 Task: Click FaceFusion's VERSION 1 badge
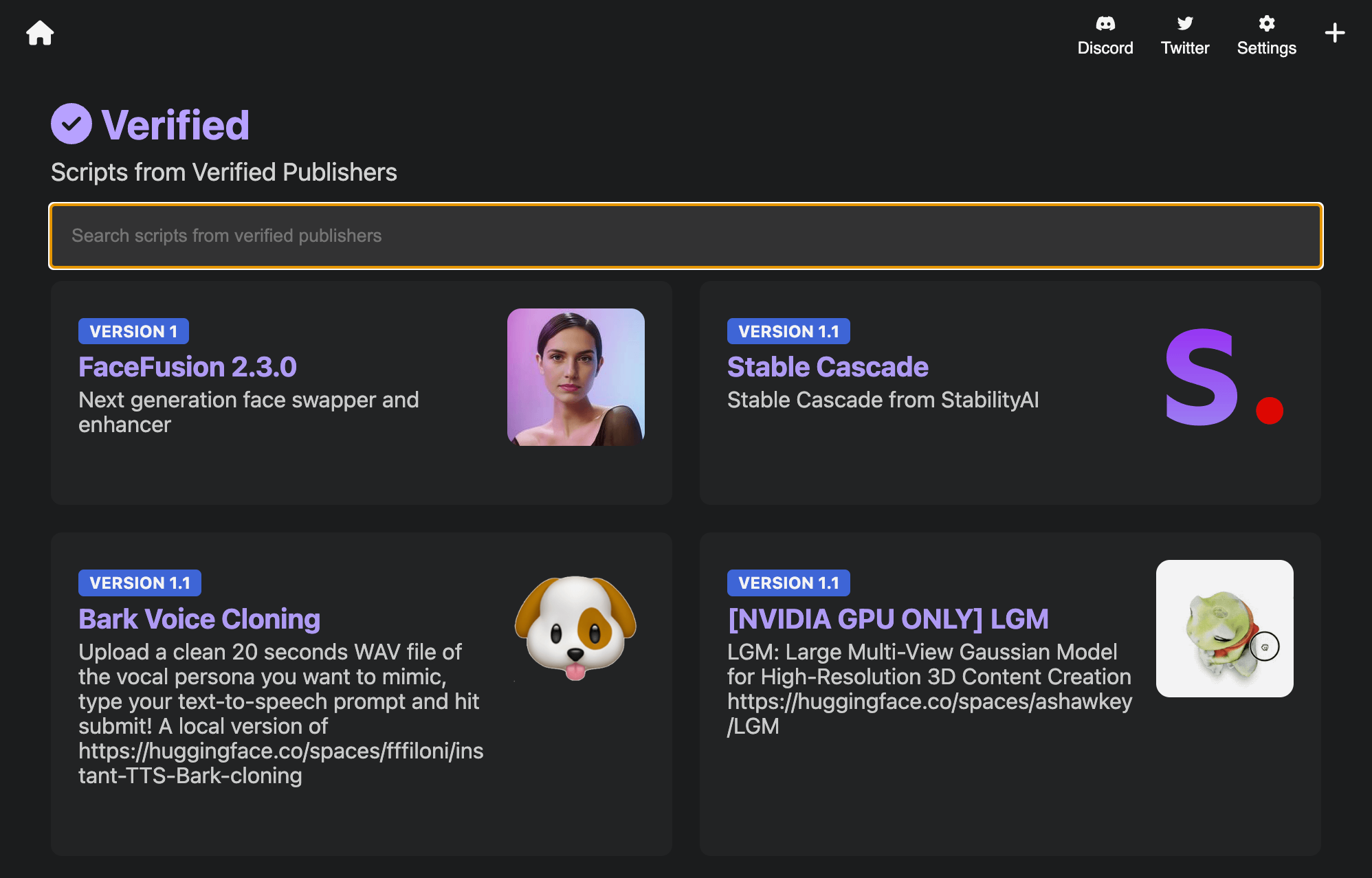[x=133, y=331]
